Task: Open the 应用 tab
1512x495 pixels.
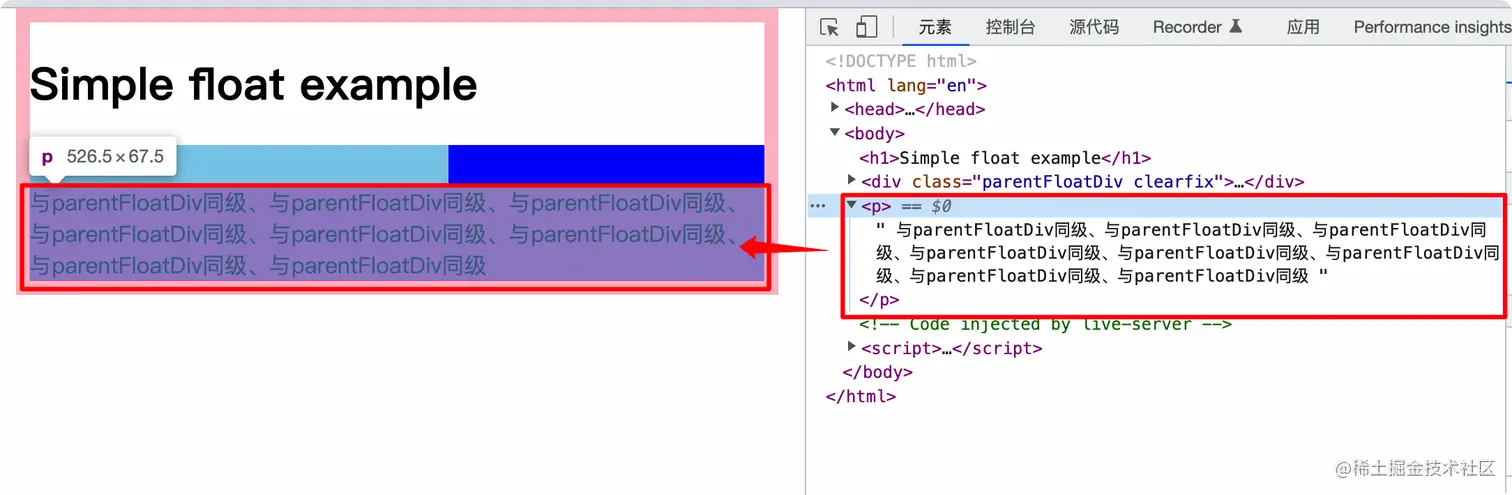Action: pos(1303,27)
